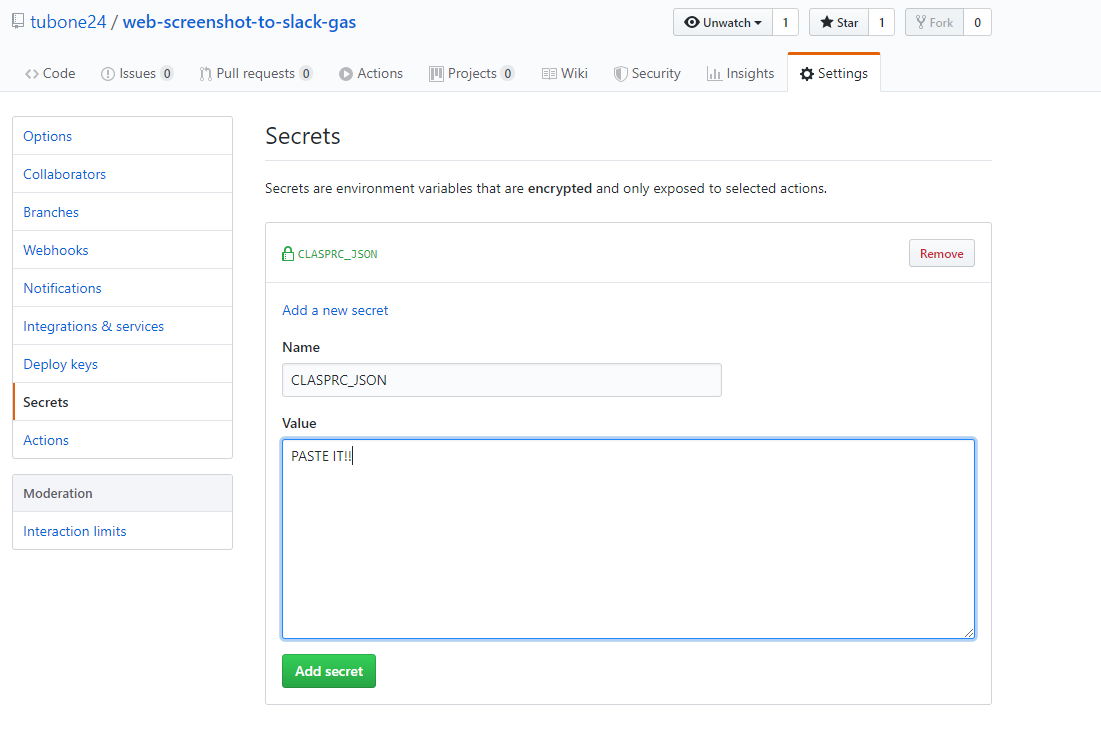This screenshot has width=1101, height=735.
Task: Select the Settings tab
Action: click(x=833, y=73)
